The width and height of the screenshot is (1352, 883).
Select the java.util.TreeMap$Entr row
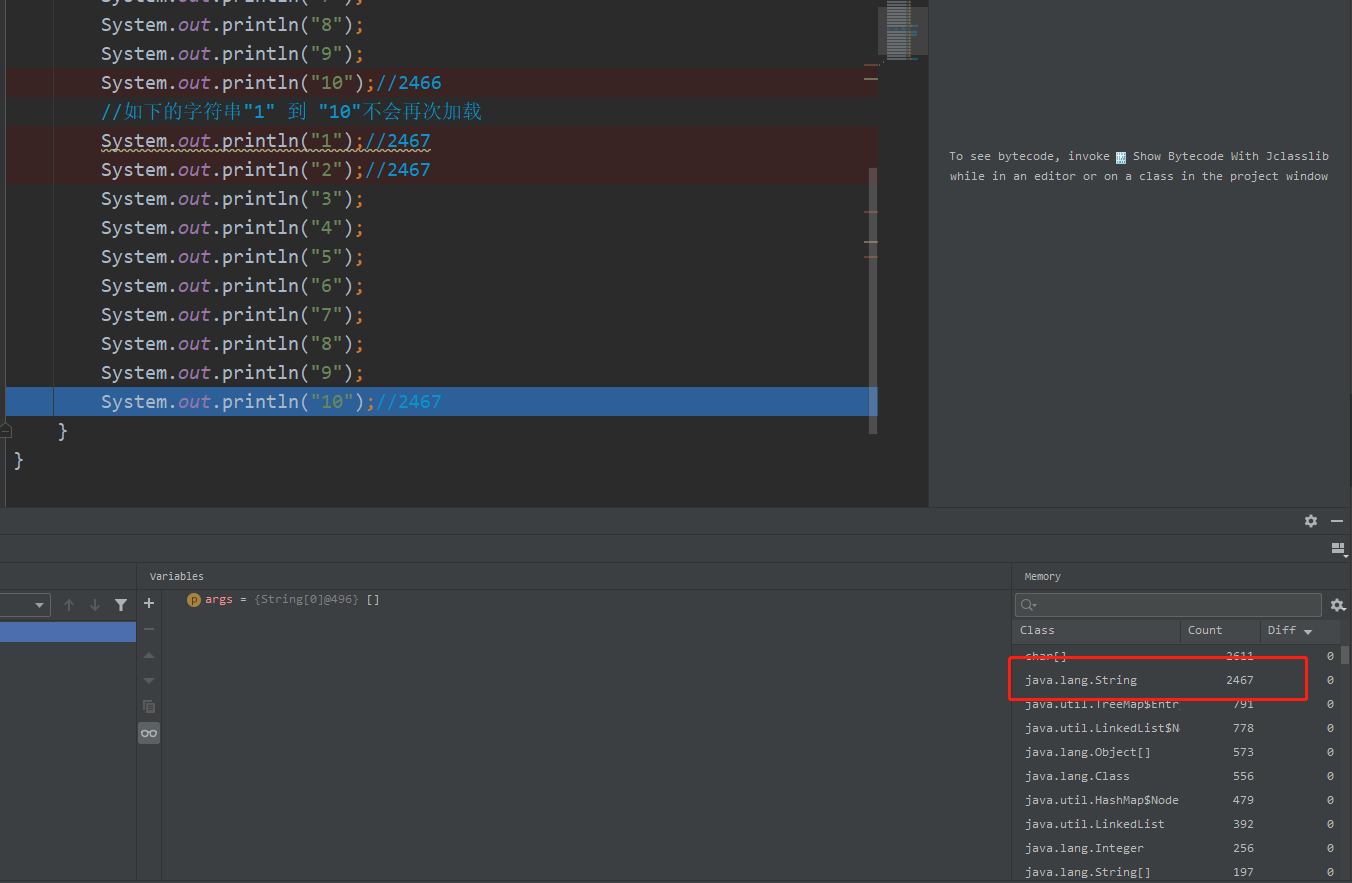(x=1176, y=704)
